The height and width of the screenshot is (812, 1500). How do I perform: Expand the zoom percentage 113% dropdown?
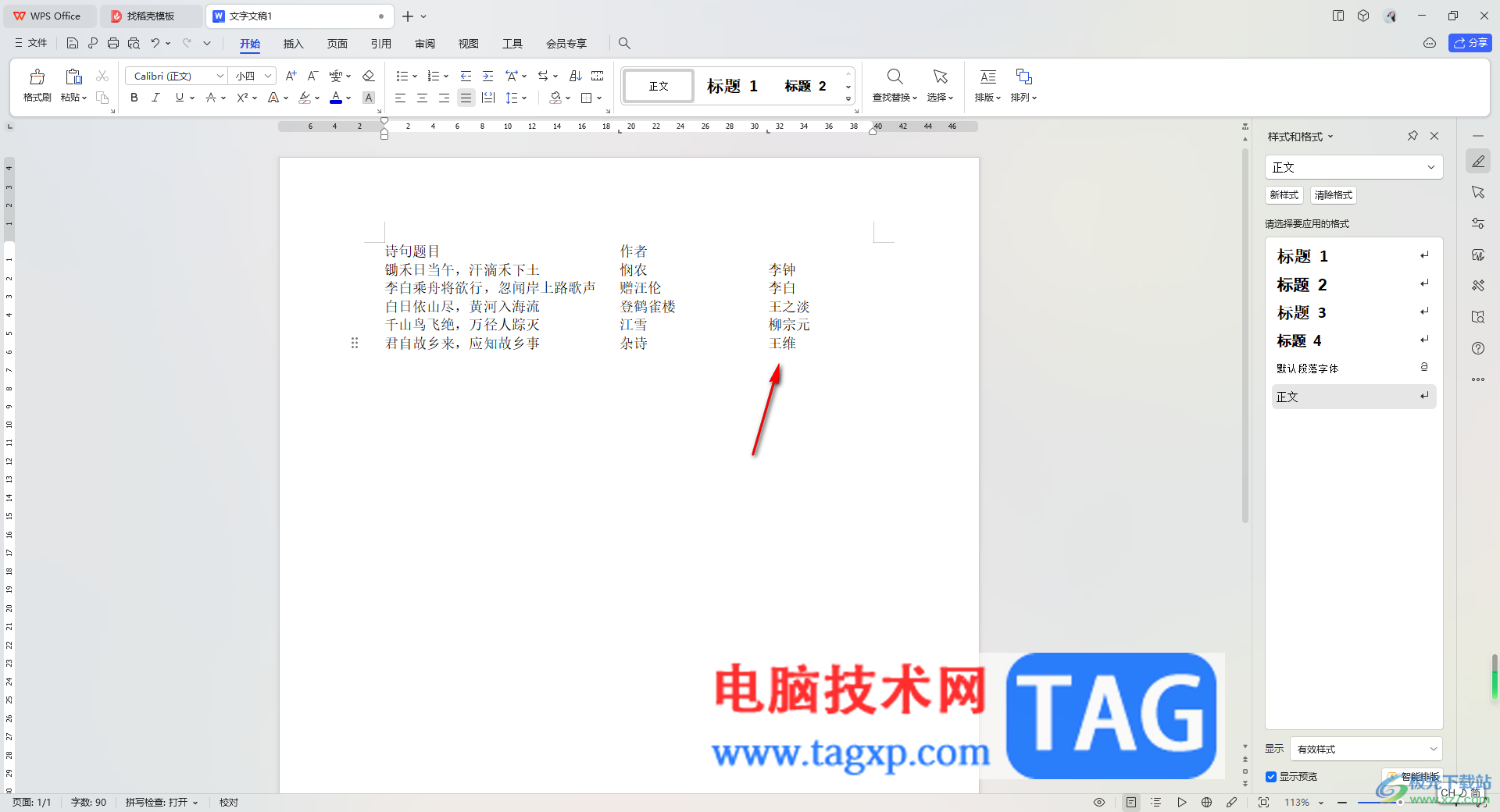coord(1321,803)
